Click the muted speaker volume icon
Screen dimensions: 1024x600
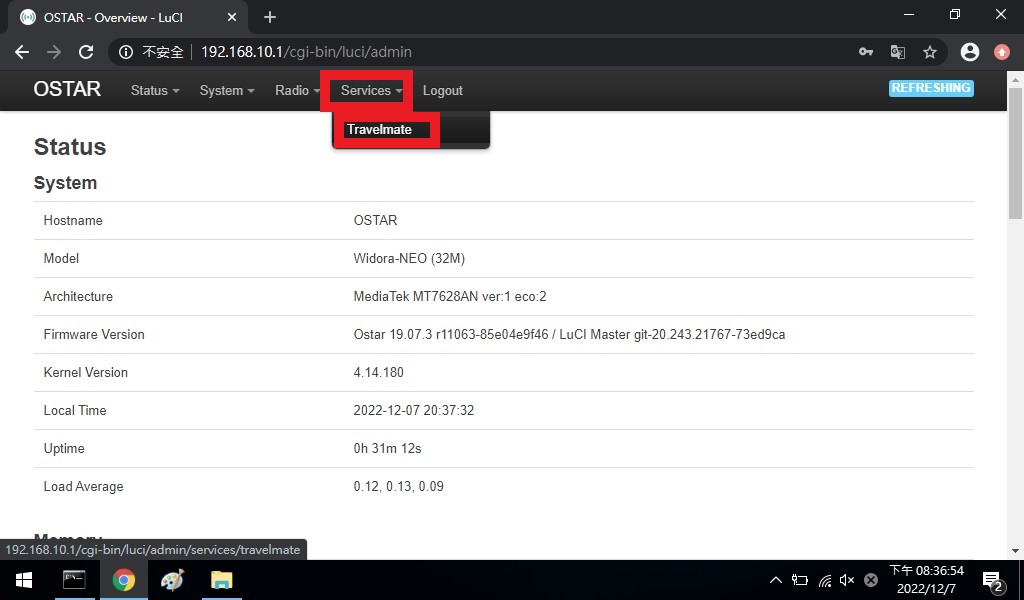click(x=847, y=580)
